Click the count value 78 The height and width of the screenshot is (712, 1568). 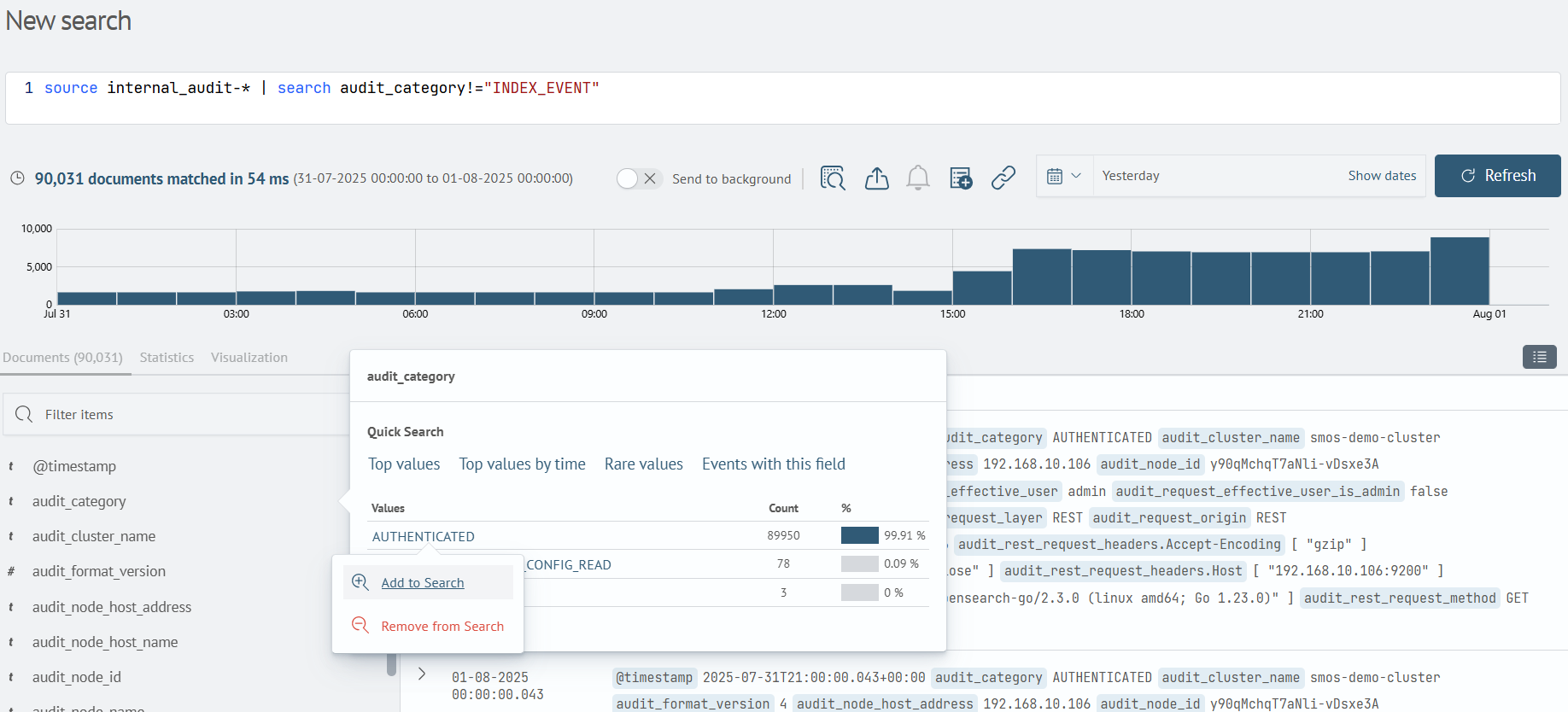click(783, 563)
